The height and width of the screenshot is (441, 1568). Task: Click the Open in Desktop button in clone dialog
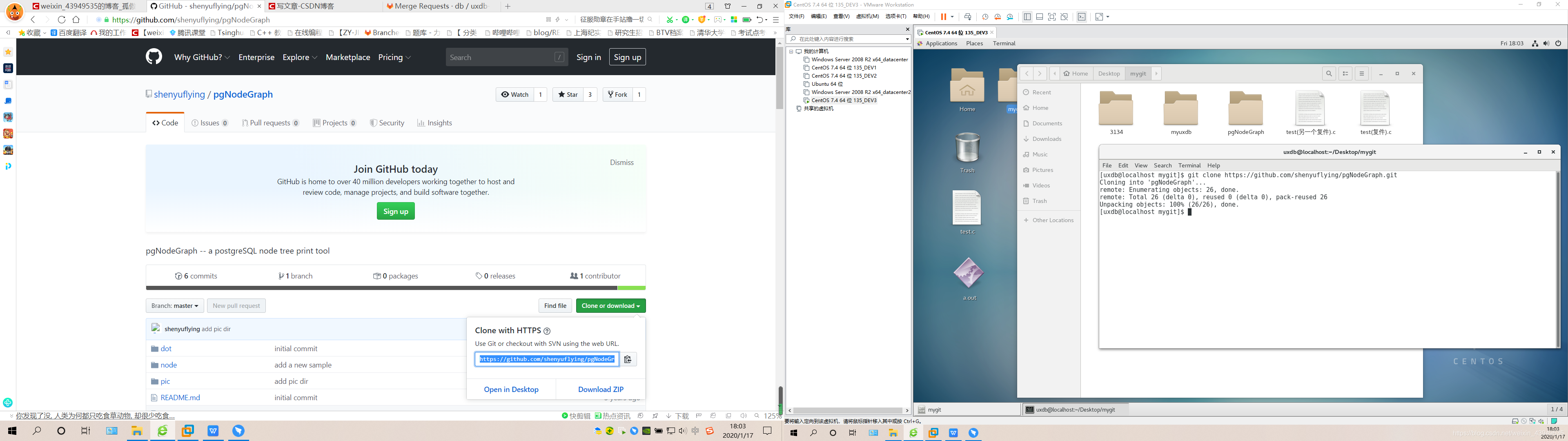[x=511, y=389]
